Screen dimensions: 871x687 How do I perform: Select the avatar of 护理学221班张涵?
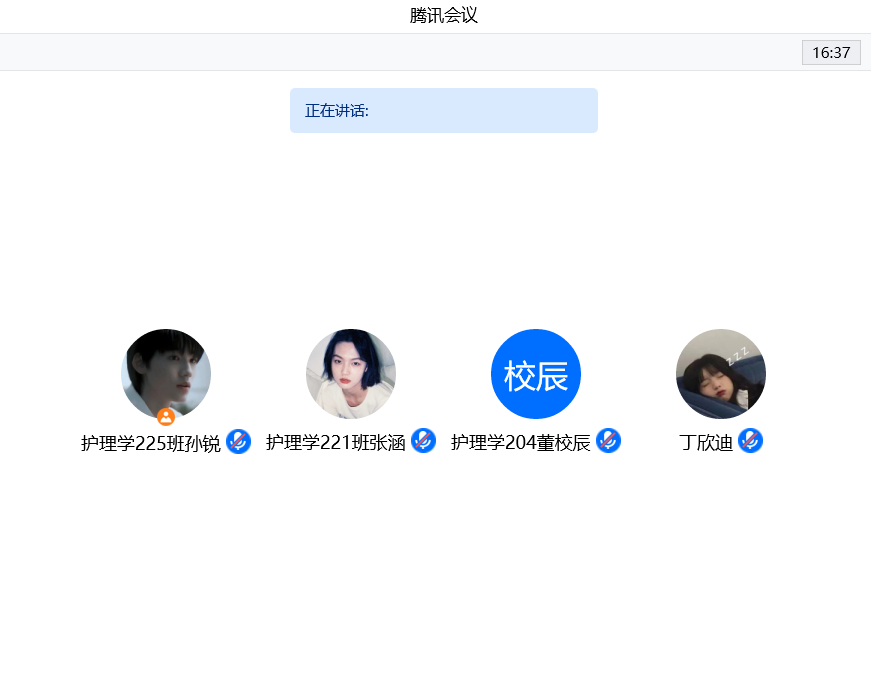[x=351, y=374]
